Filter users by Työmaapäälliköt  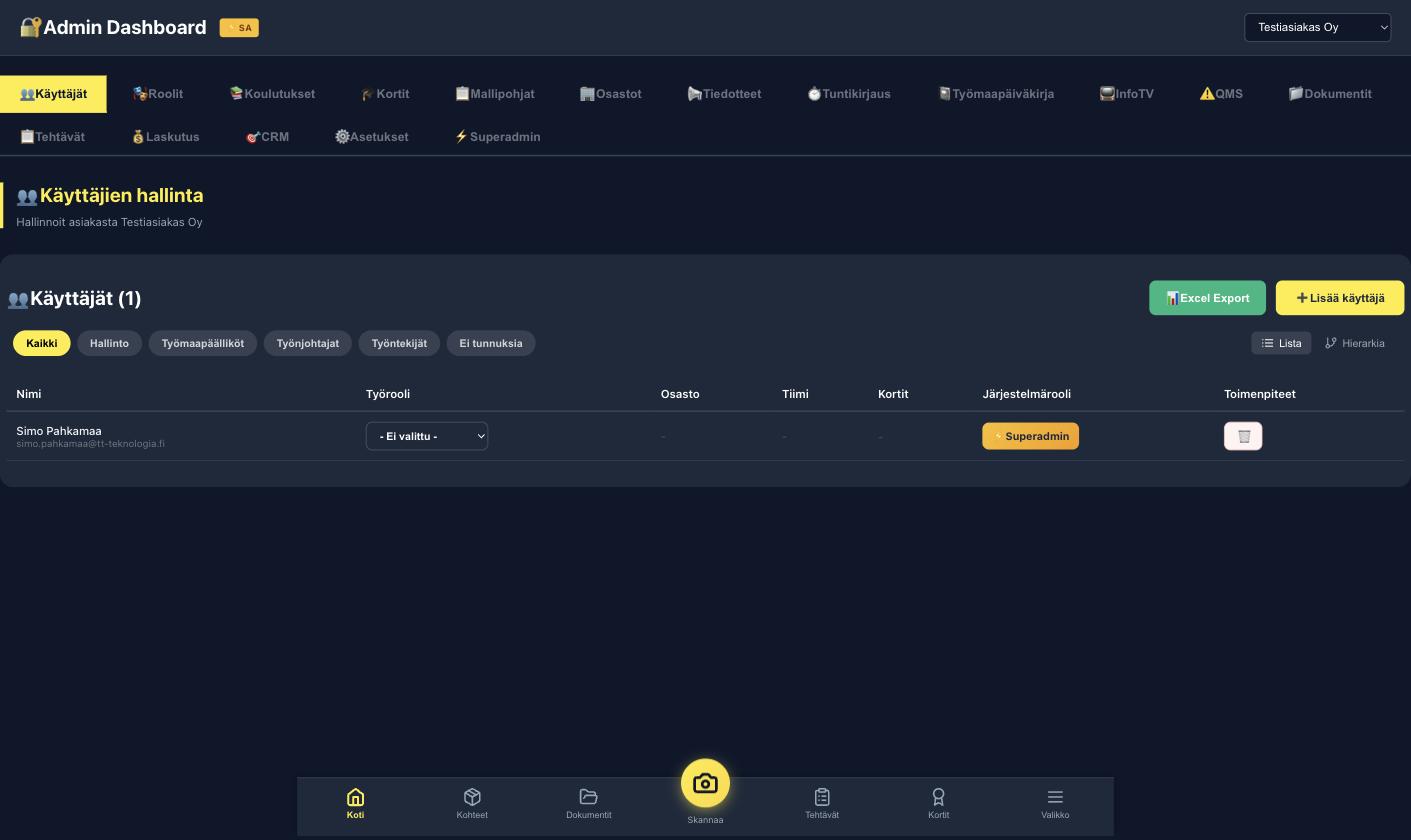pos(203,343)
